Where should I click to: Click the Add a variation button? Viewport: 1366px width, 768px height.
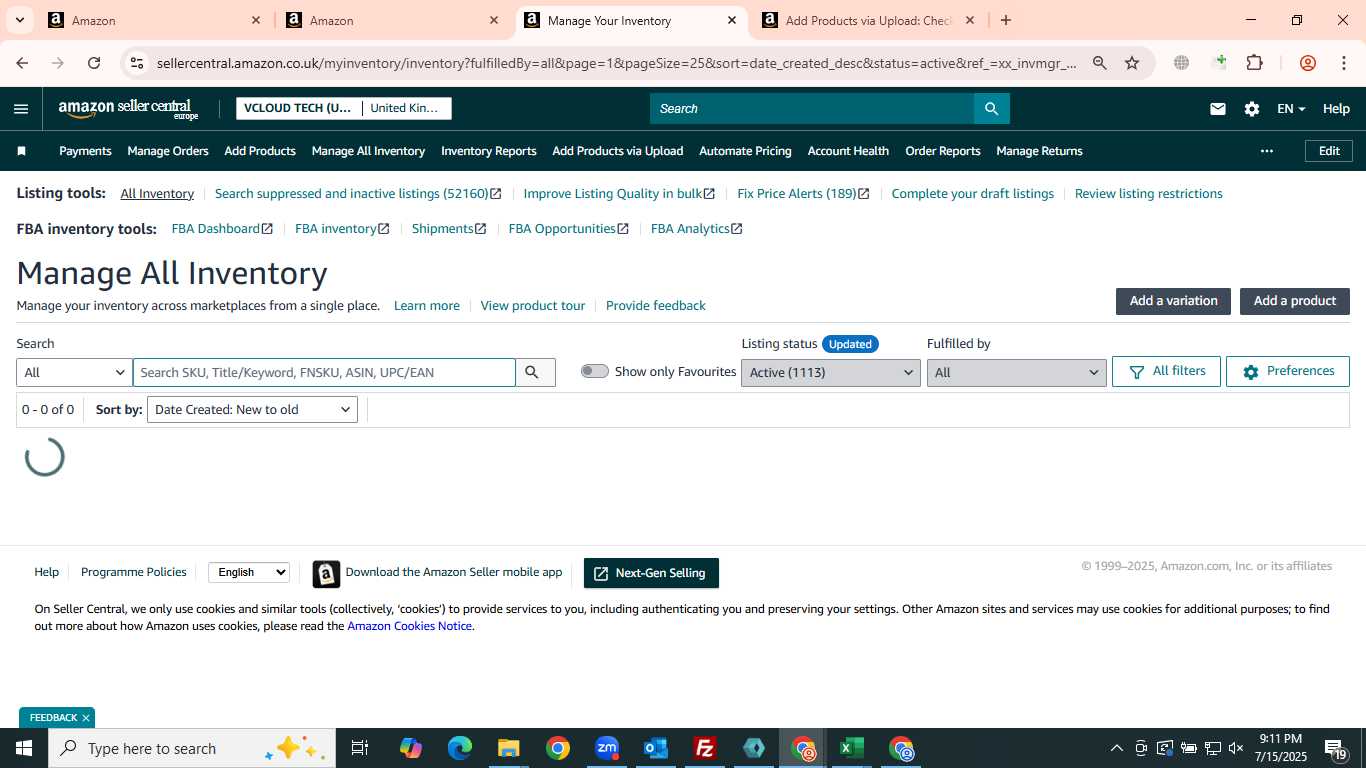coord(1174,301)
